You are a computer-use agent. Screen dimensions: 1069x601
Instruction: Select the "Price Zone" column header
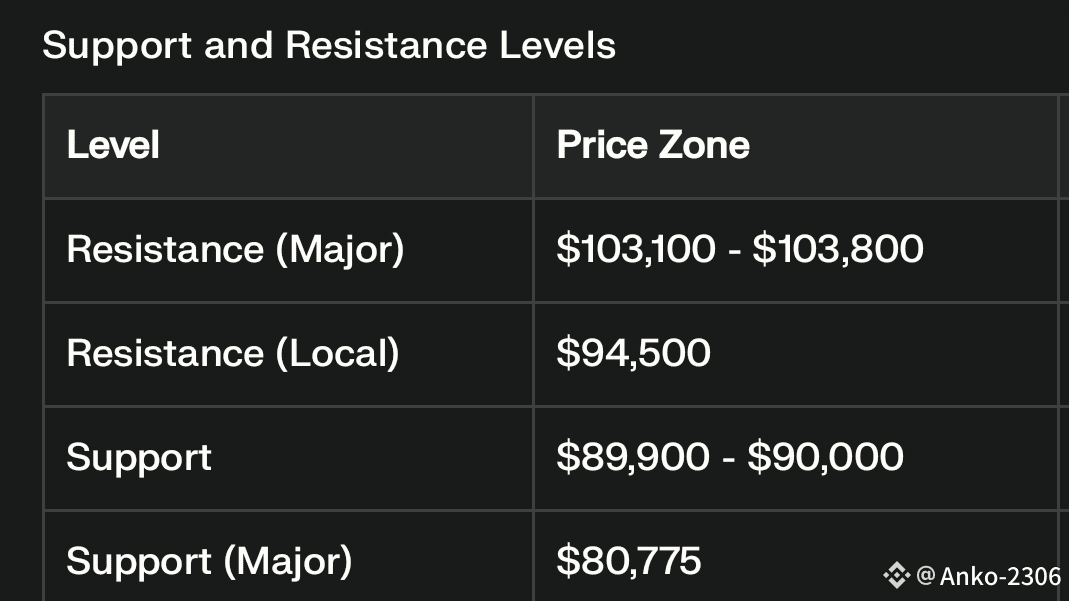[653, 145]
